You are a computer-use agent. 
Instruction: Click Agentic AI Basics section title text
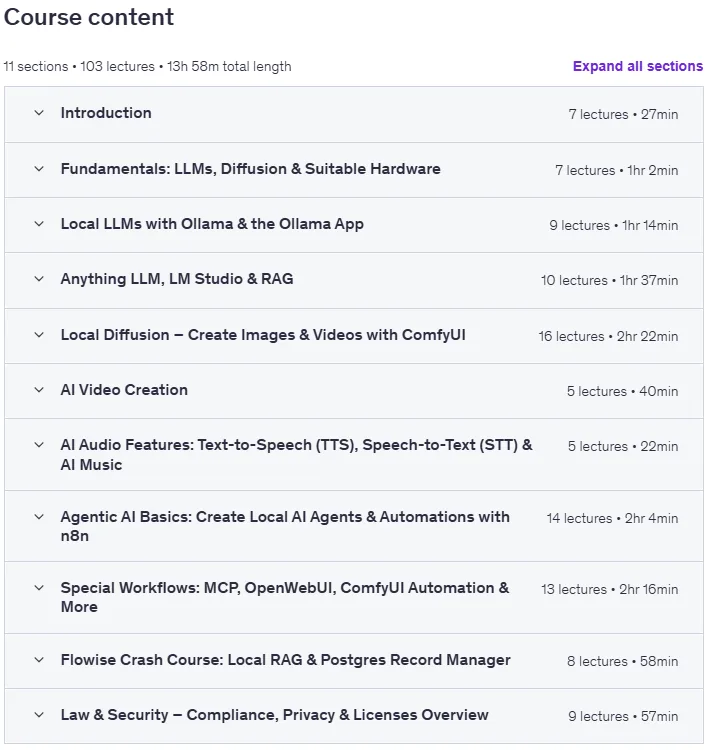285,526
